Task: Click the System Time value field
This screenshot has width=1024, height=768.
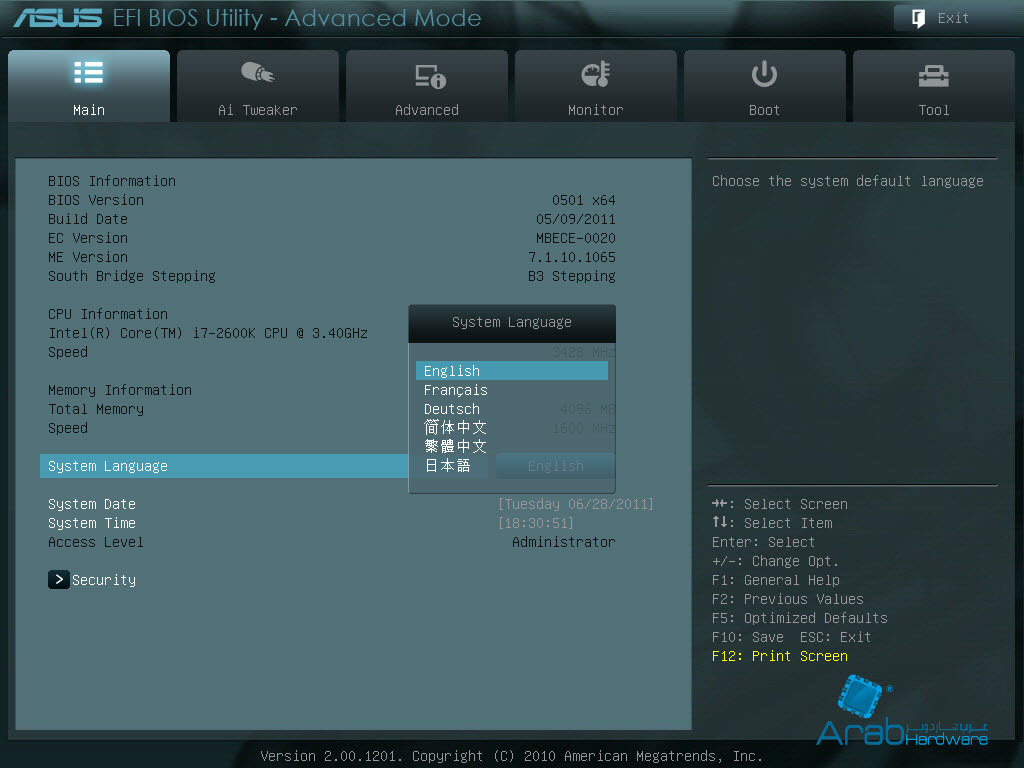Action: pyautogui.click(x=536, y=523)
